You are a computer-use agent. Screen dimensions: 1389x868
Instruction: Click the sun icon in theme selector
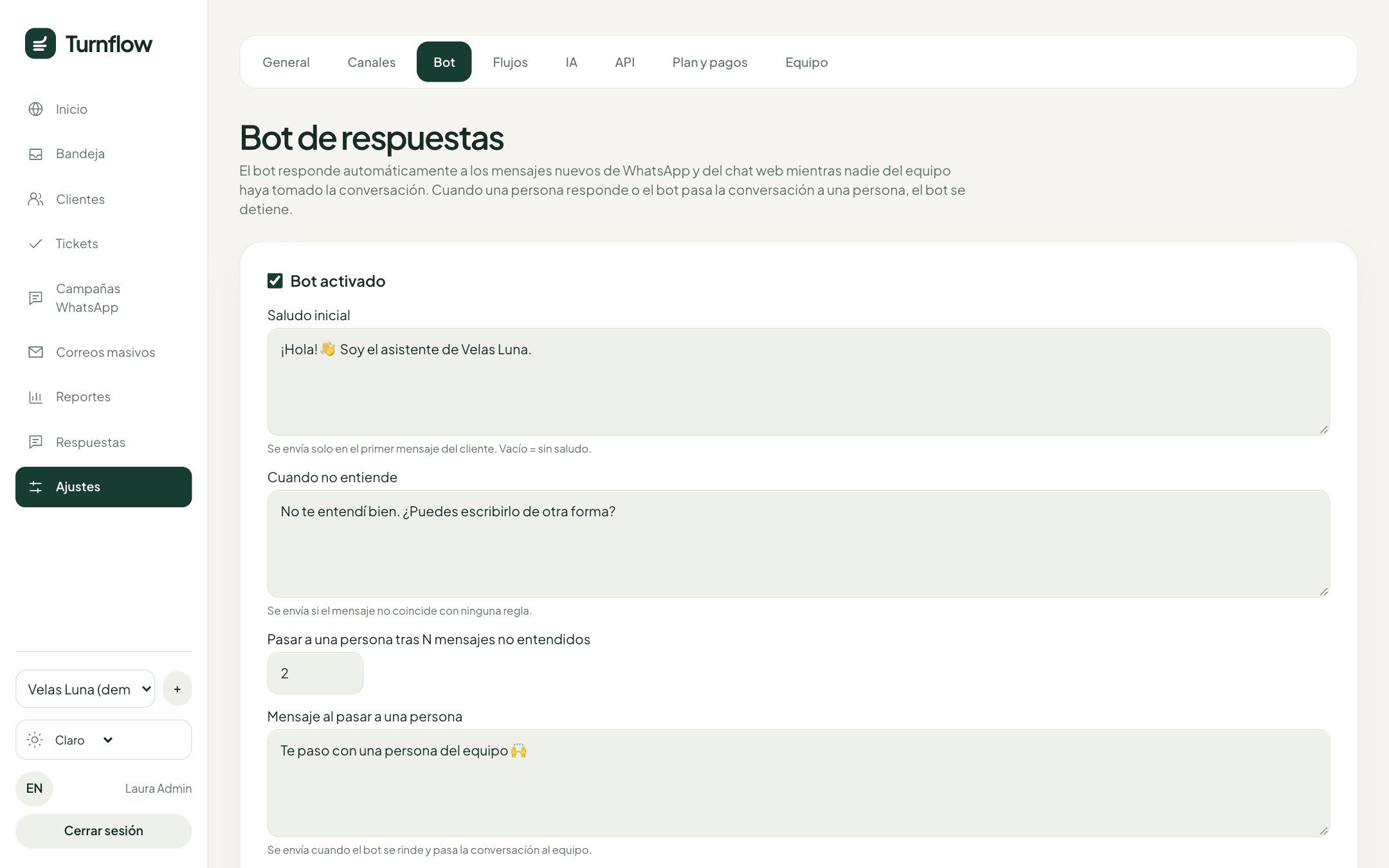(x=35, y=740)
